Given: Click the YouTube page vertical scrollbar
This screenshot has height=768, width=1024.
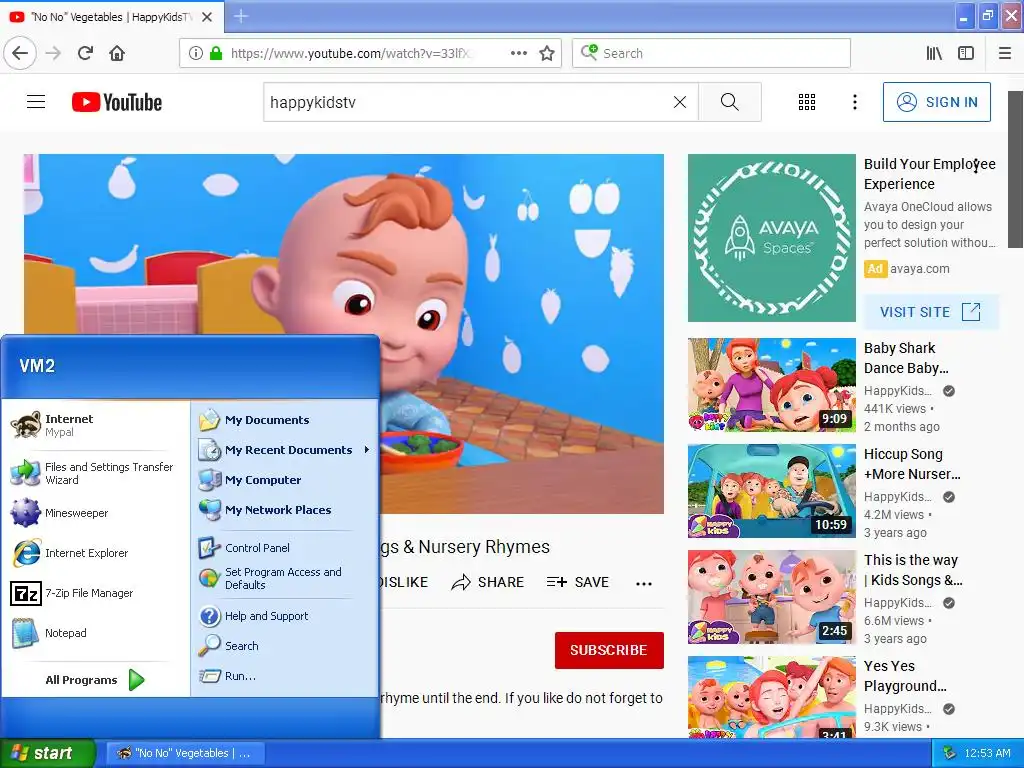Looking at the screenshot, I should 1016,170.
